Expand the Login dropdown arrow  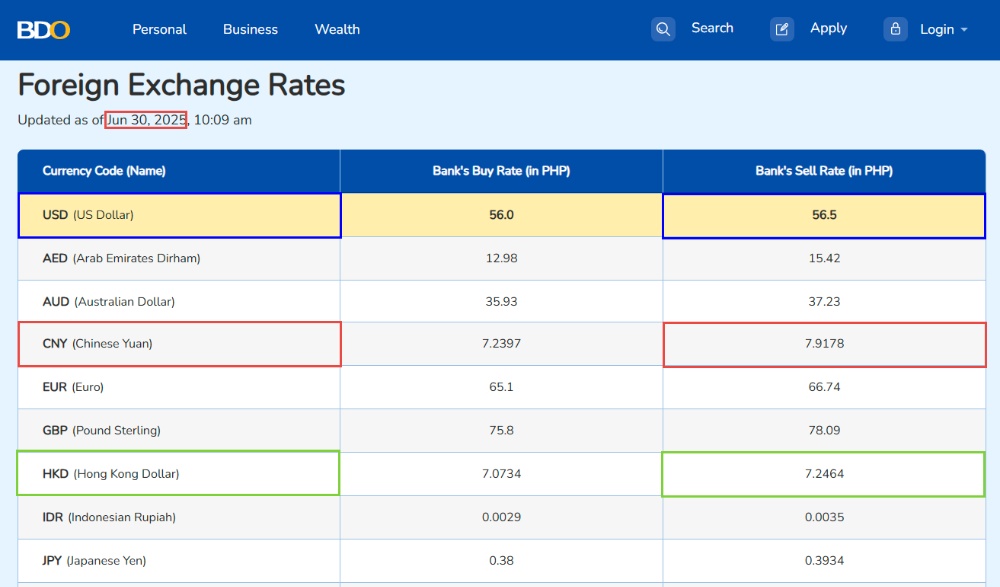pyautogui.click(x=964, y=30)
